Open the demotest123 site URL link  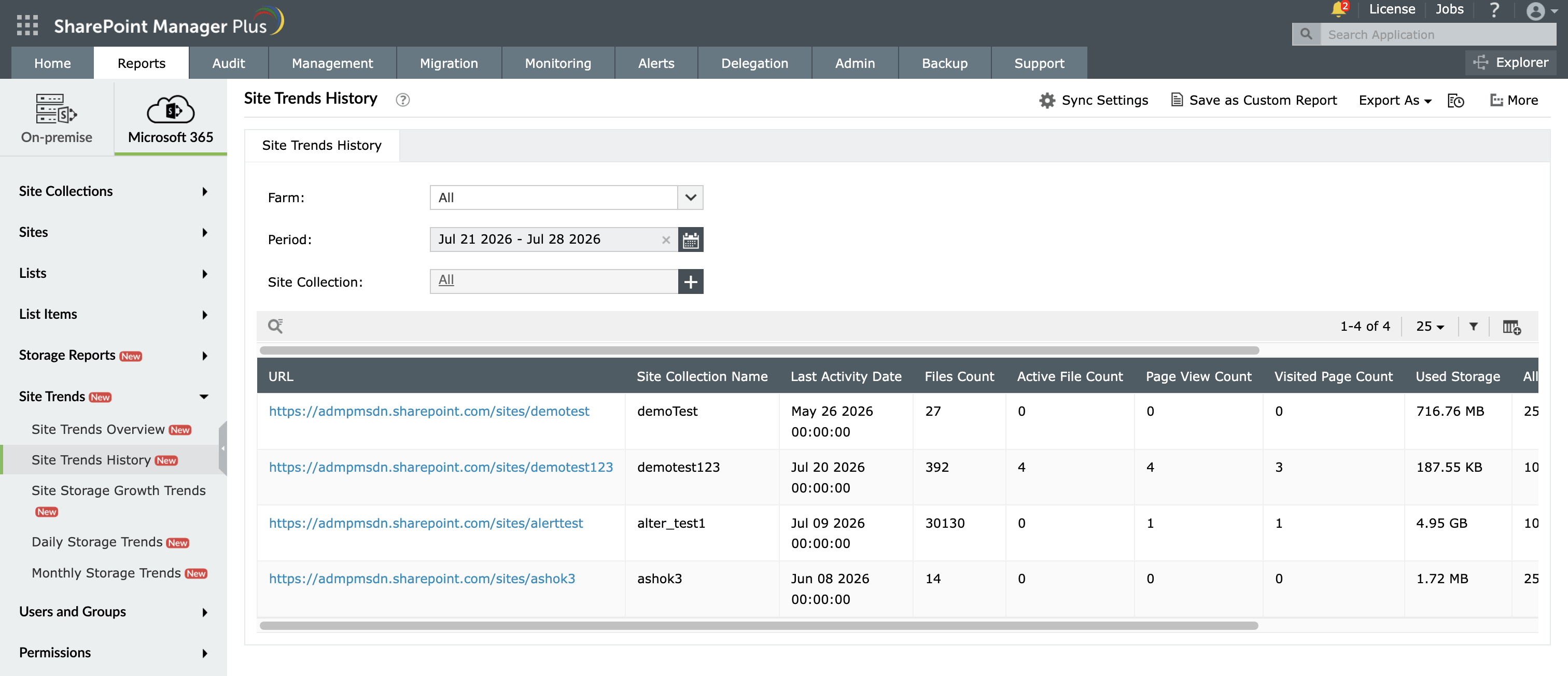(441, 467)
